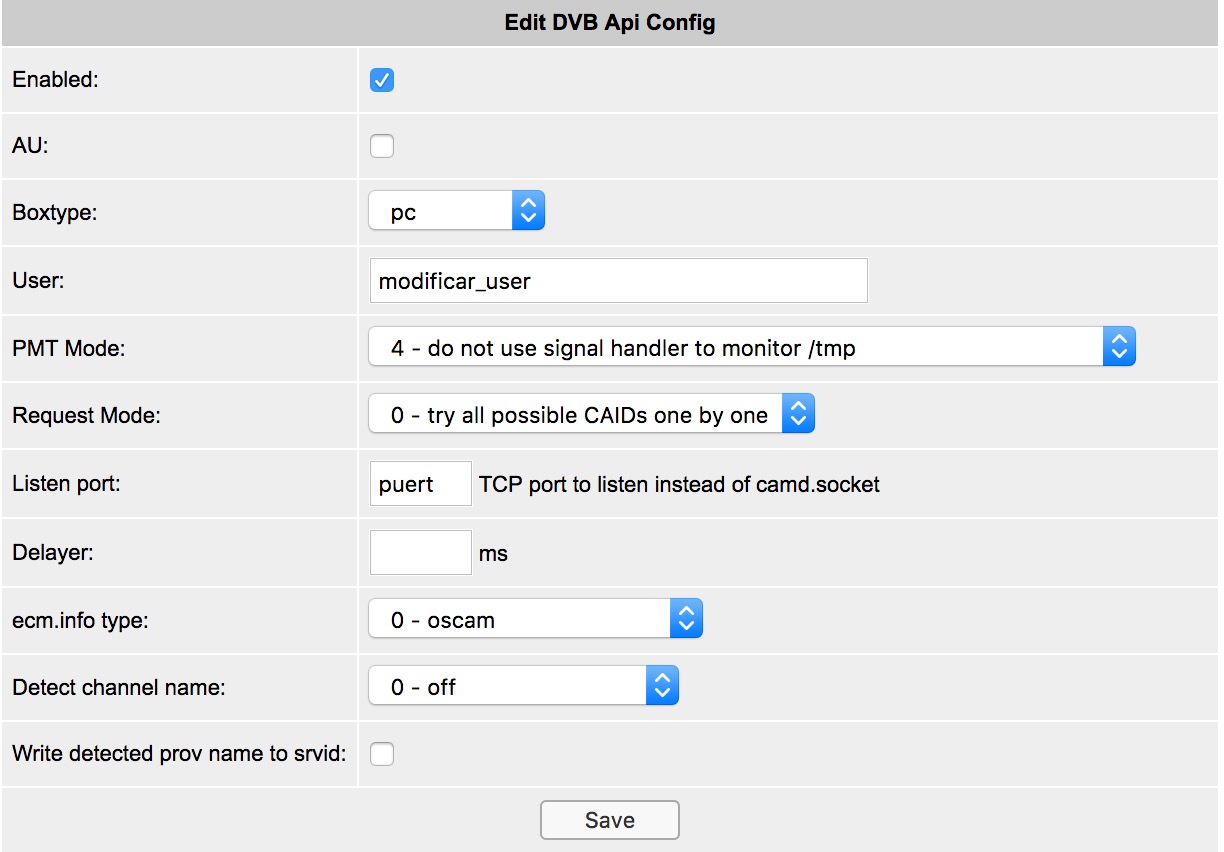Open the Request Mode dropdown
The width and height of the screenshot is (1224, 852).
[592, 414]
